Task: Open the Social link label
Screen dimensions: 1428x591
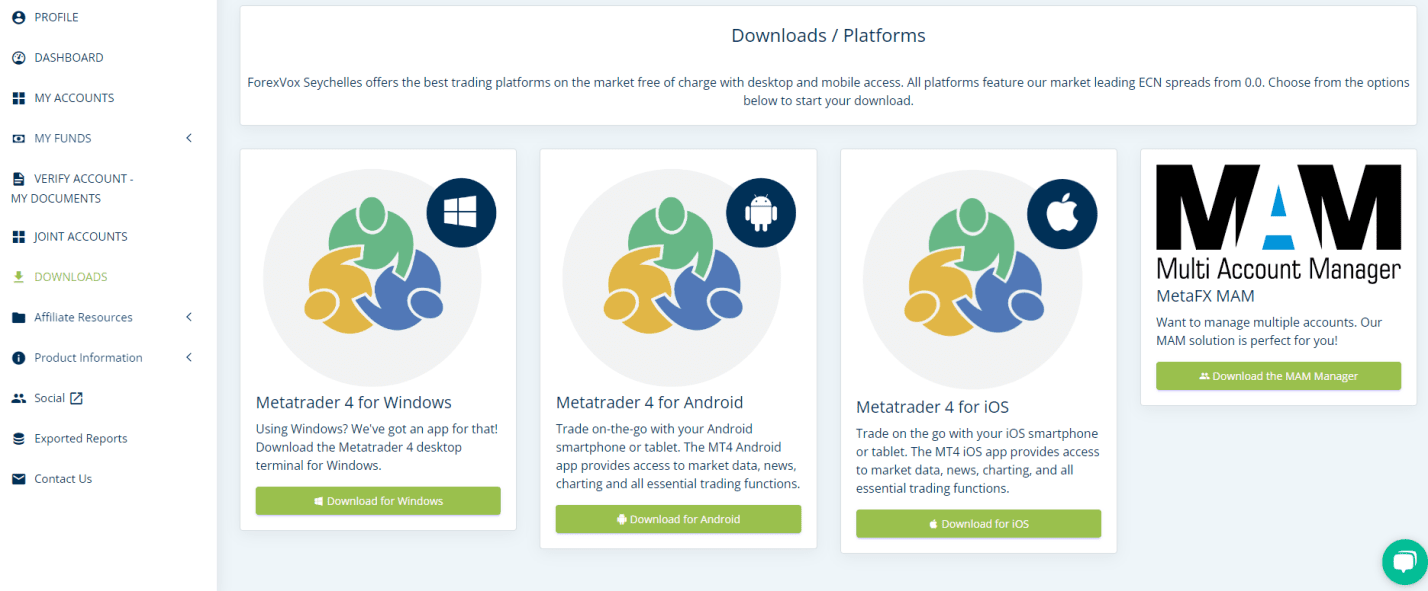Action: pos(49,398)
